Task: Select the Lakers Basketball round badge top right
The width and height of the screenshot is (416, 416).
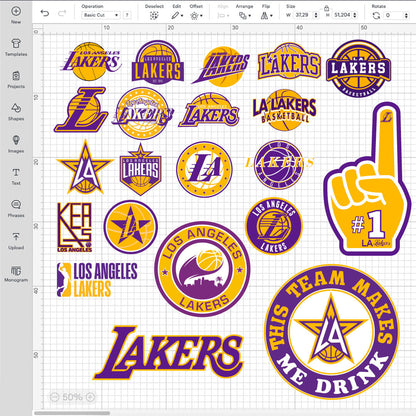Action: coord(358,68)
